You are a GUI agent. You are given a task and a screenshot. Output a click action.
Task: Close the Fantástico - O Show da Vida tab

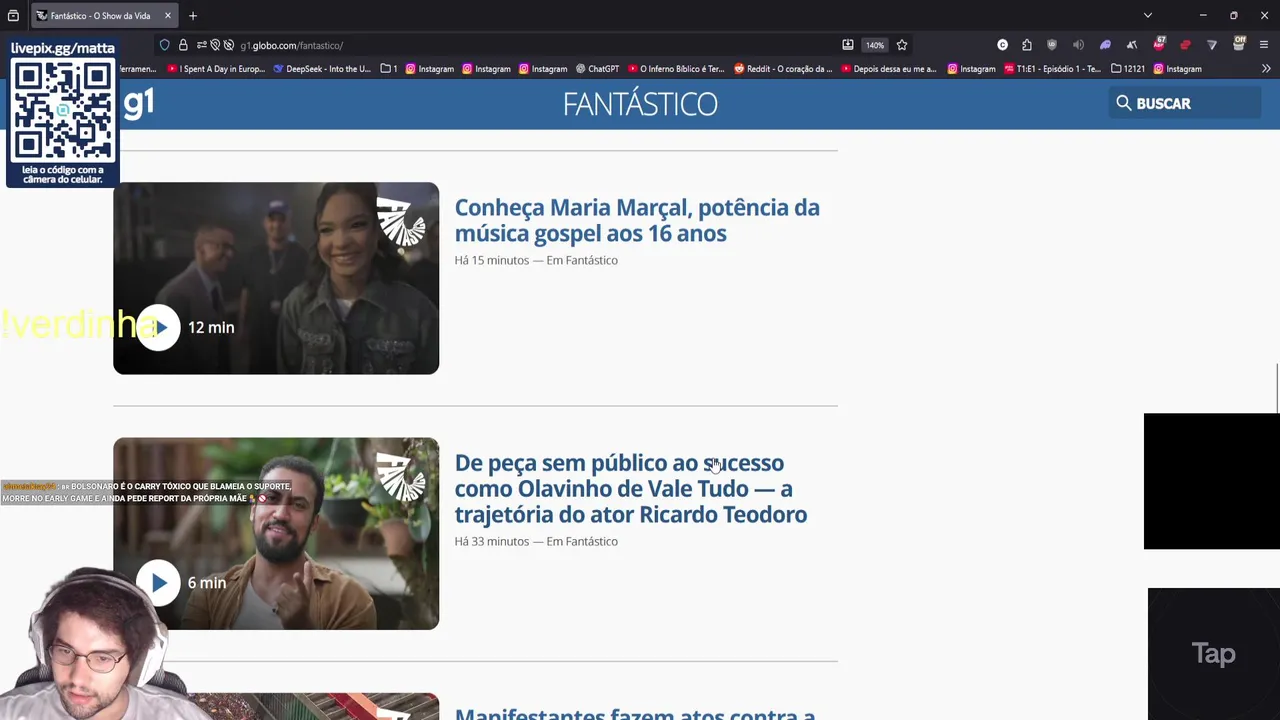168,16
